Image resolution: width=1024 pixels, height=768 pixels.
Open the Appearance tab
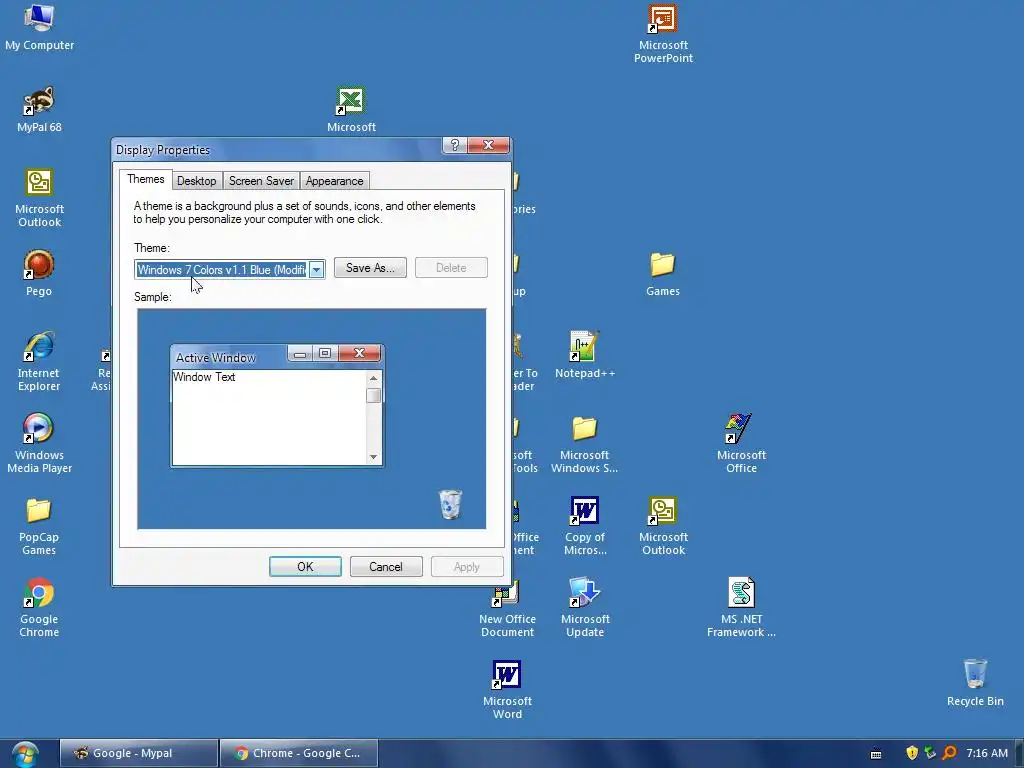click(x=334, y=181)
